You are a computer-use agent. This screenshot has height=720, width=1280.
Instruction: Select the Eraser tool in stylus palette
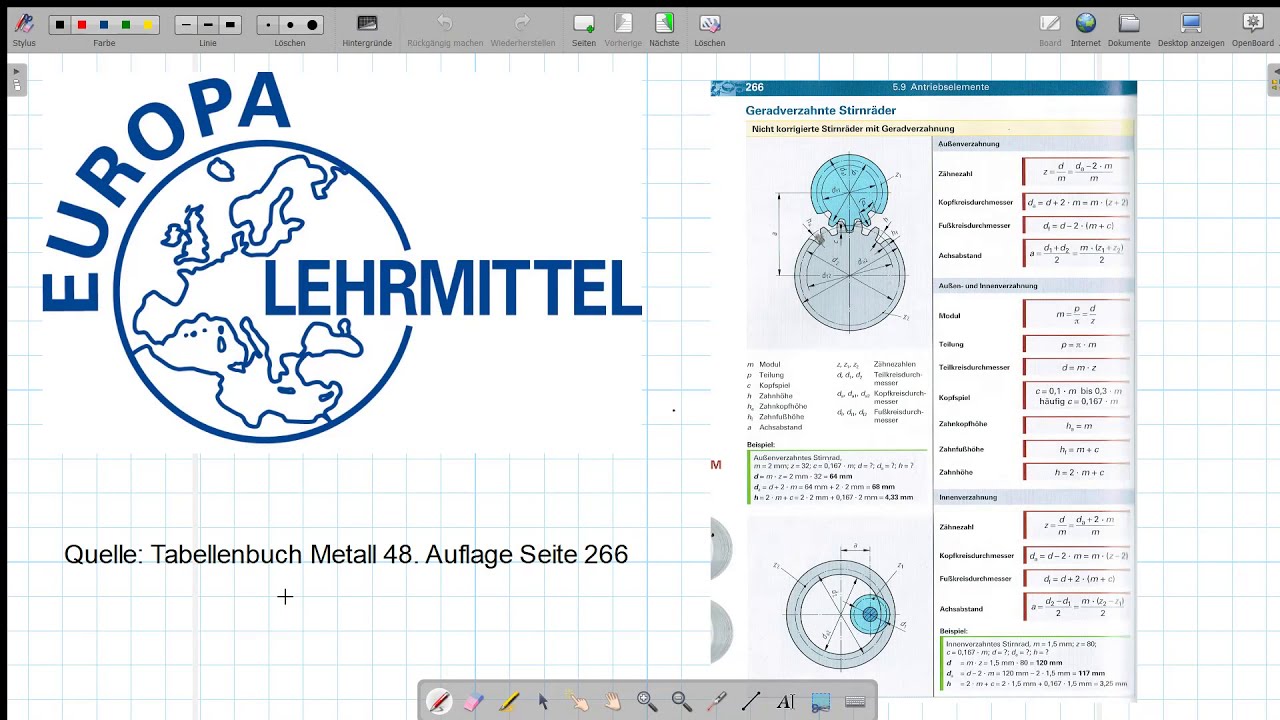(x=474, y=702)
